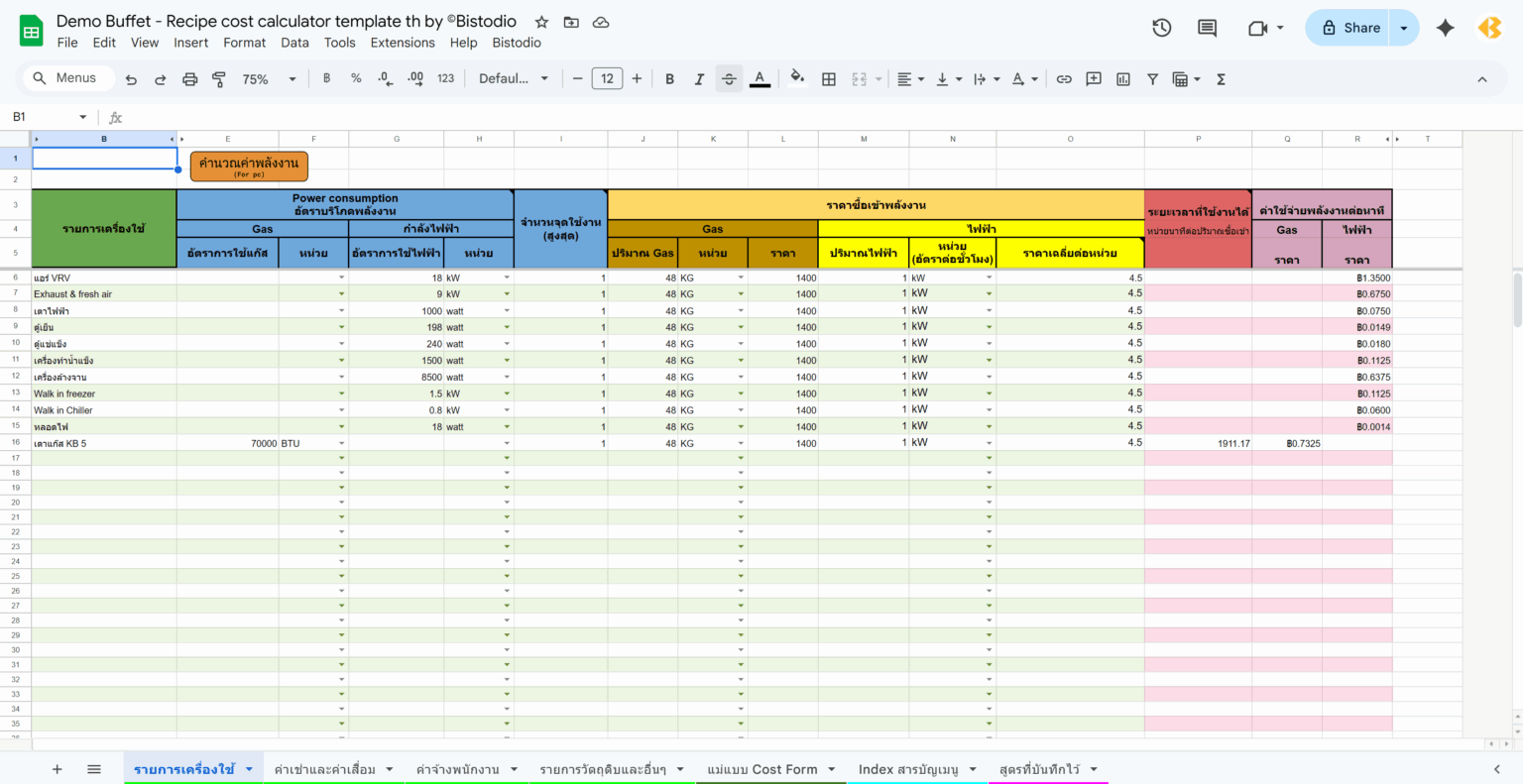Screen dimensions: 1523x784
Task: Click the font size 12 field
Action: pyautogui.click(x=607, y=79)
